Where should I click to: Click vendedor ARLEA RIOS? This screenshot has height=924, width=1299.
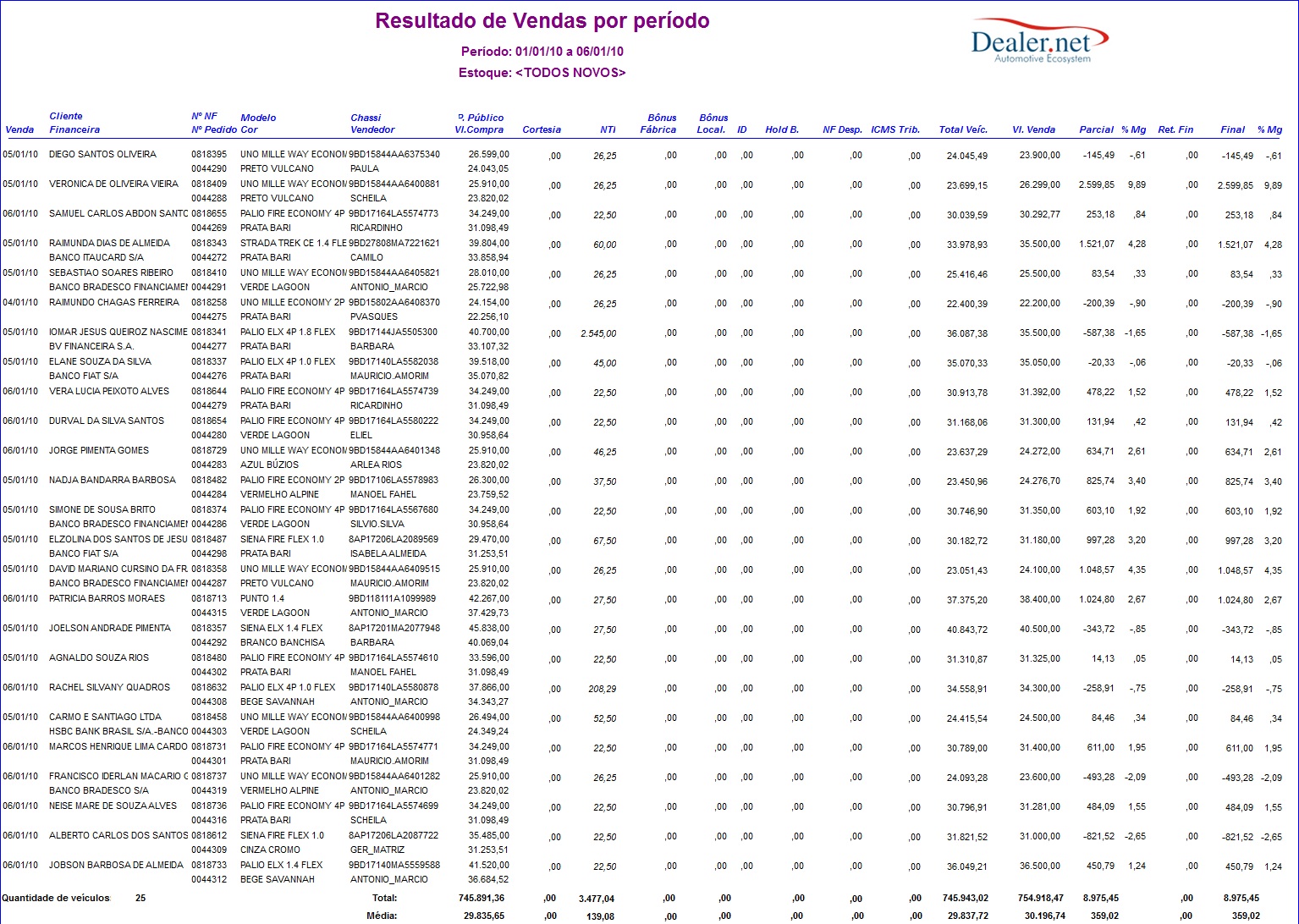pos(377,465)
